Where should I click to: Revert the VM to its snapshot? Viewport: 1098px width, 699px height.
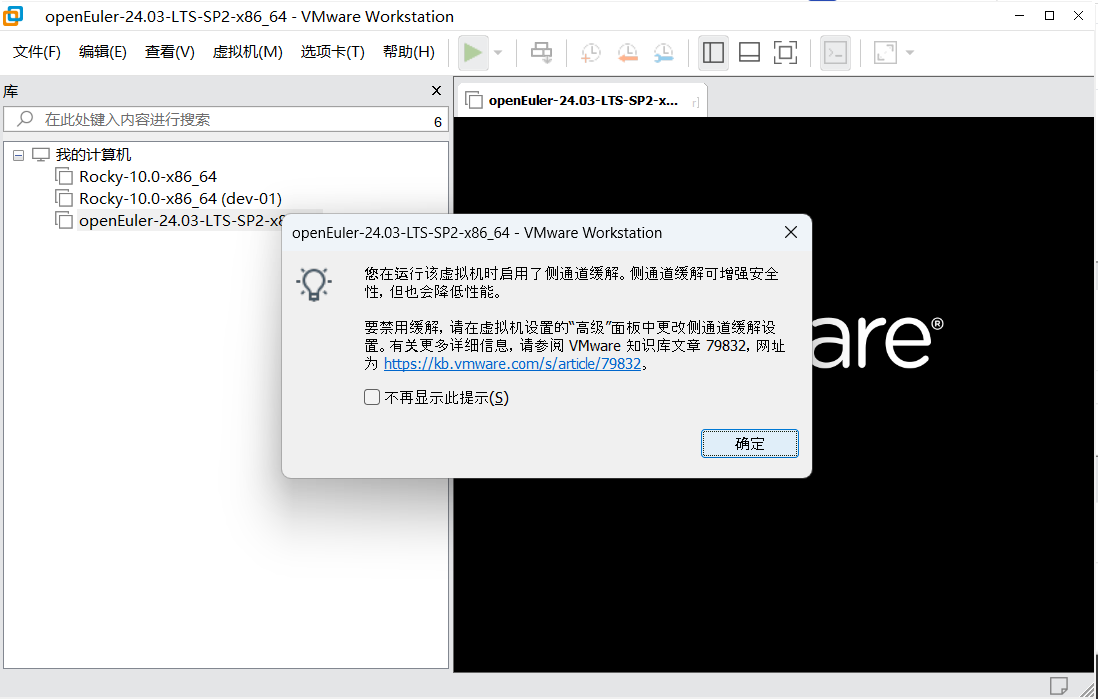[x=627, y=52]
